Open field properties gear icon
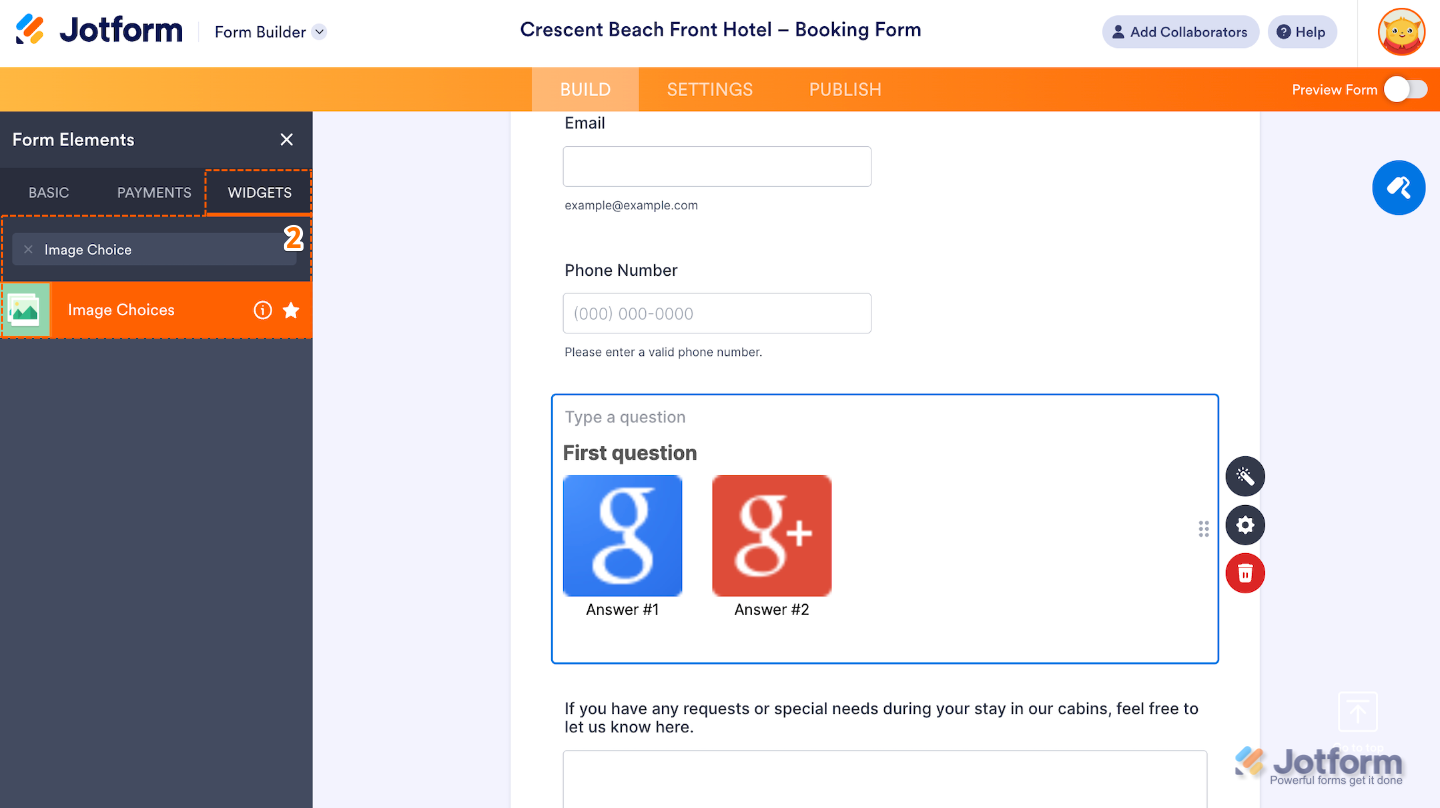Image resolution: width=1440 pixels, height=808 pixels. coord(1245,525)
